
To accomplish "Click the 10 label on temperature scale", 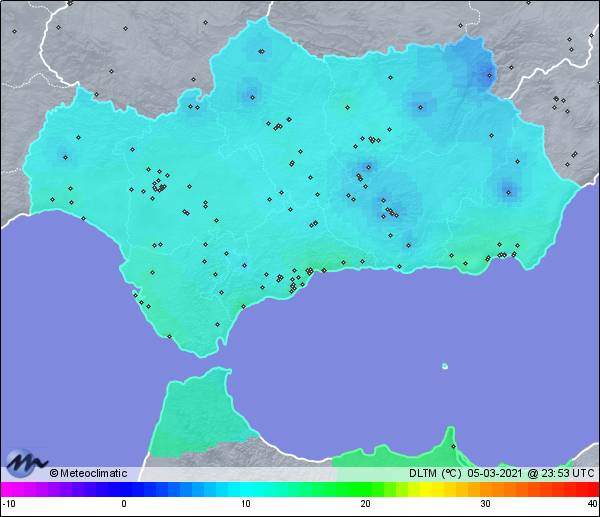I will tap(245, 504).
